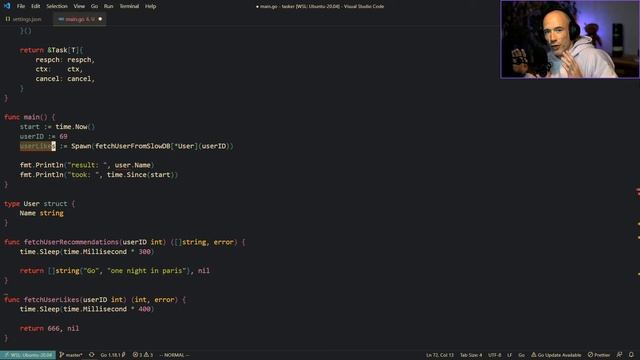
Task: Click the red error marker in overview ruler
Action: click(x=638, y=190)
